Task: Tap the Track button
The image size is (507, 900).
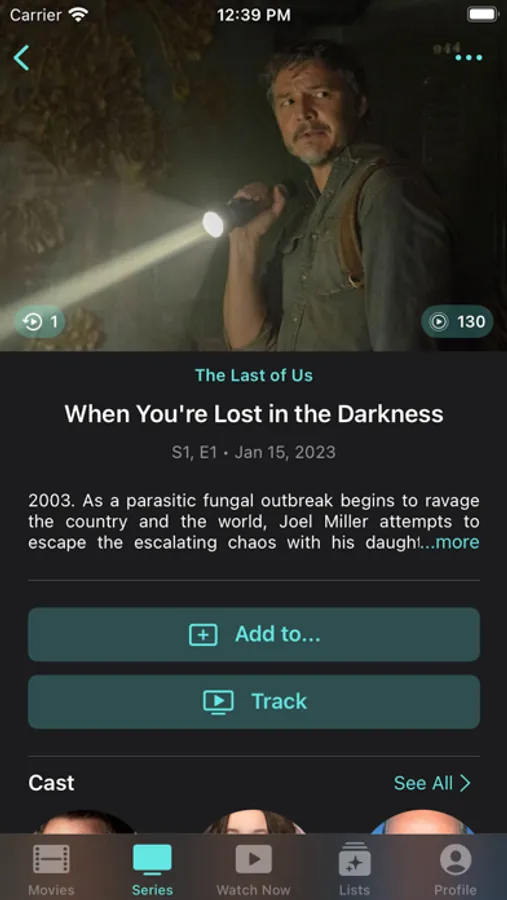Action: (x=254, y=701)
